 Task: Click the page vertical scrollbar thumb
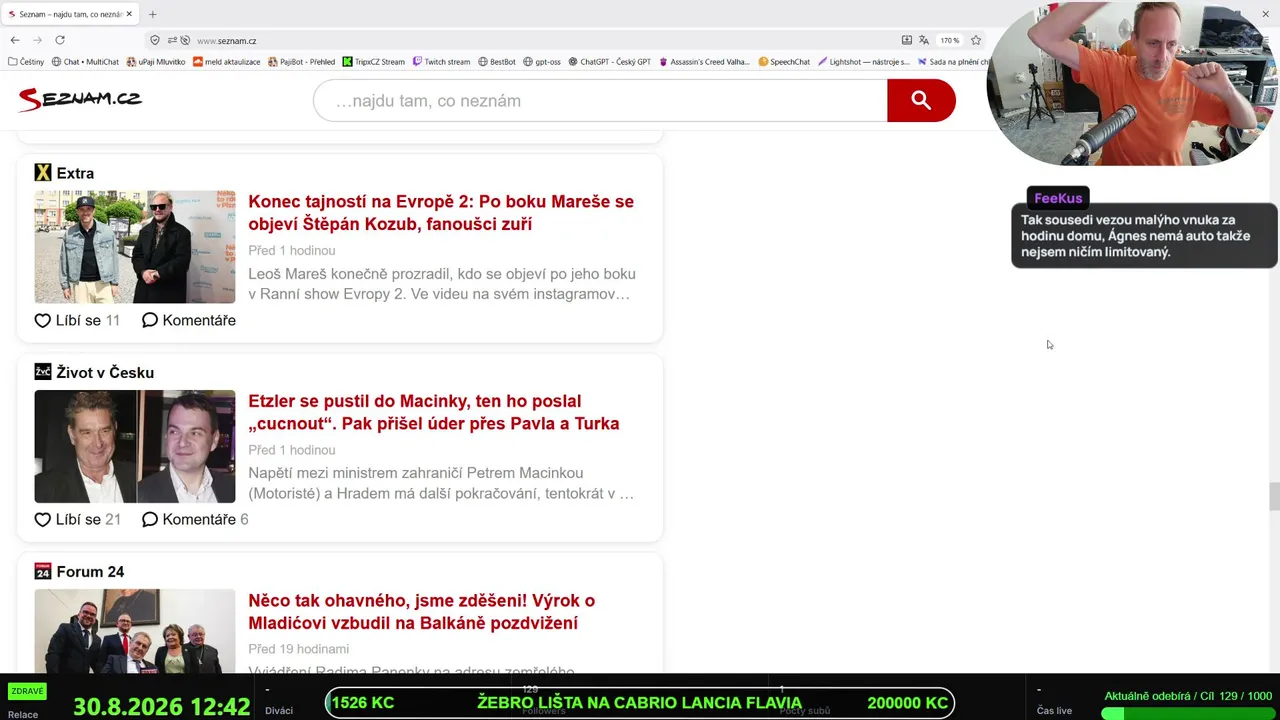pyautogui.click(x=1274, y=496)
